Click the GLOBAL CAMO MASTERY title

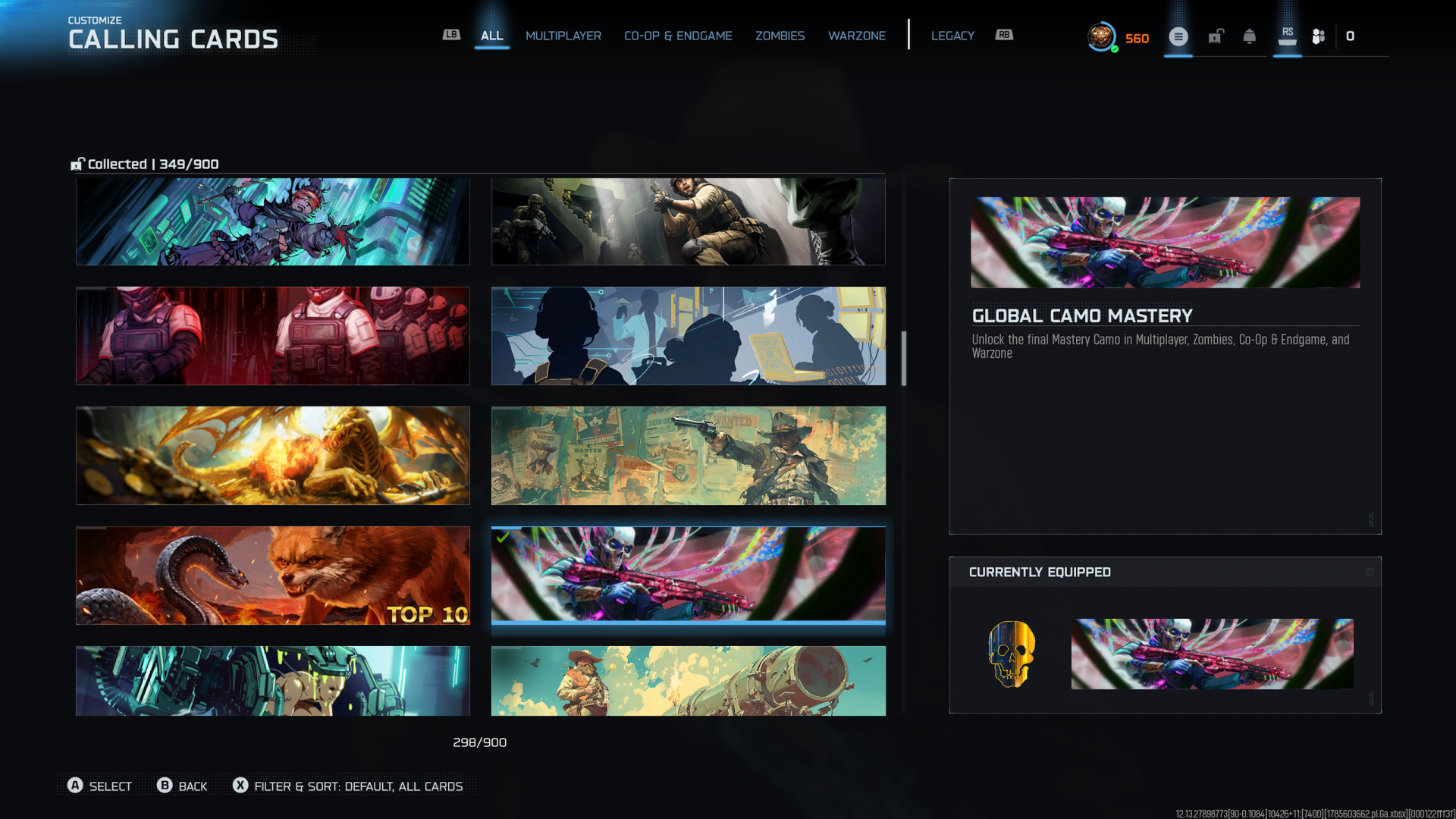tap(1082, 315)
